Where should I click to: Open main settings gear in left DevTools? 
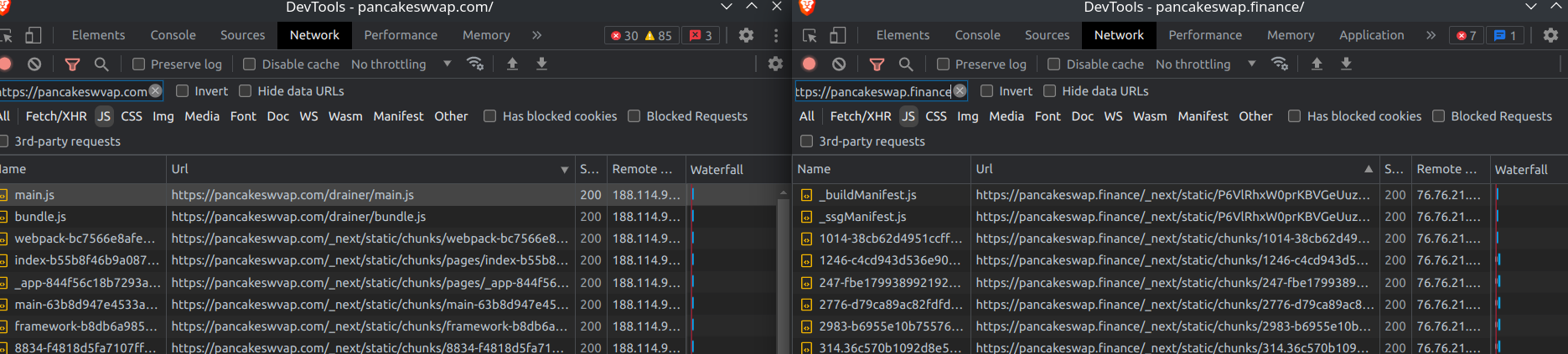pos(746,35)
